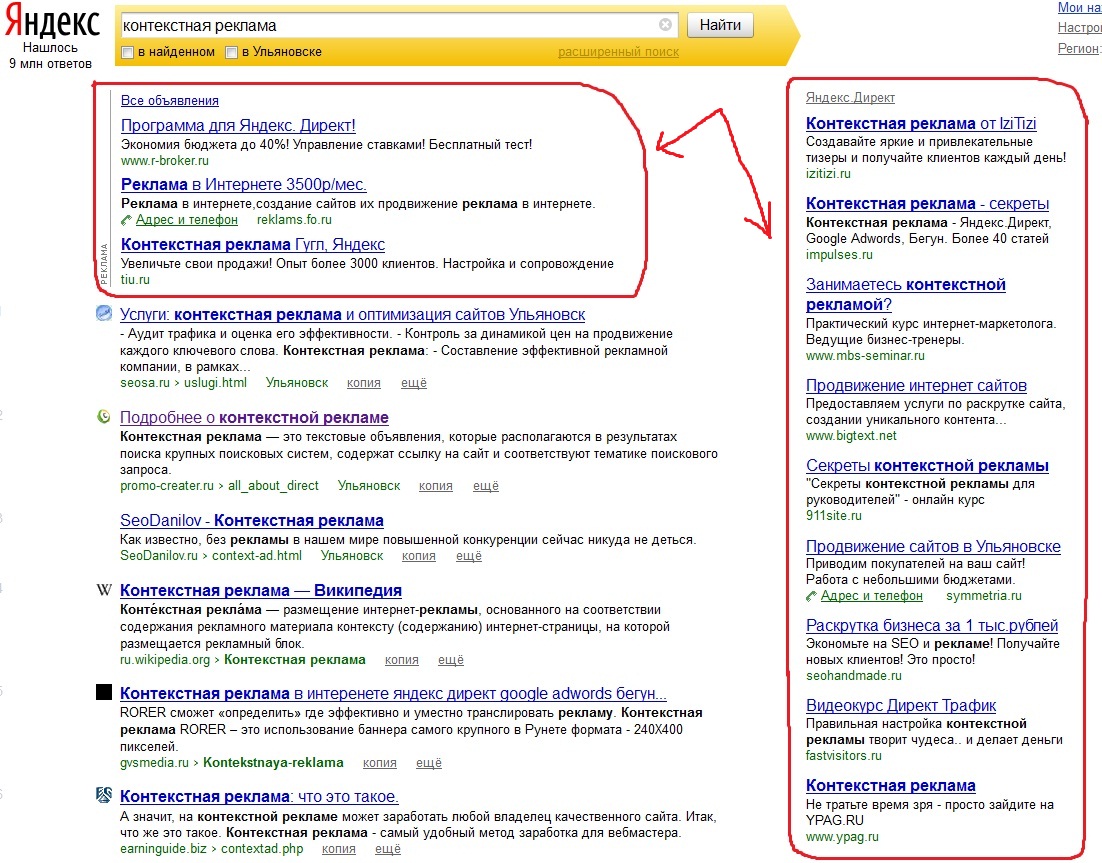This screenshot has width=1102, height=863.
Task: Click the 911site.ru ad URL
Action: [x=834, y=516]
